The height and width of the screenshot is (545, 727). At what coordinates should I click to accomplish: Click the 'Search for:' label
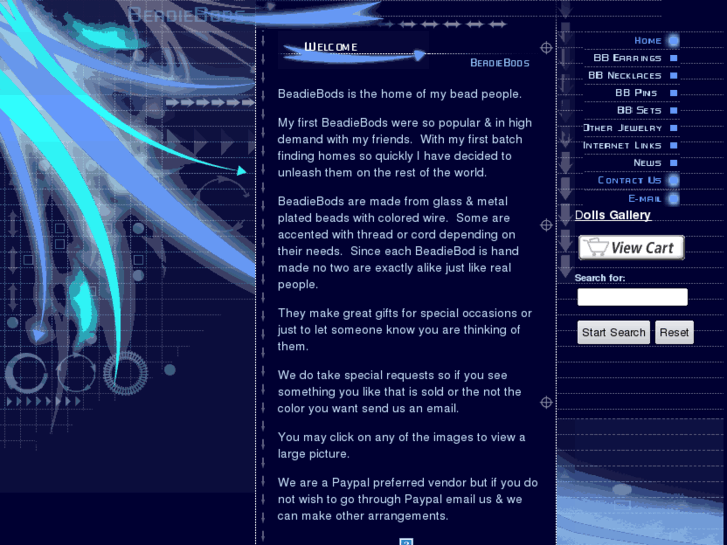(x=600, y=278)
